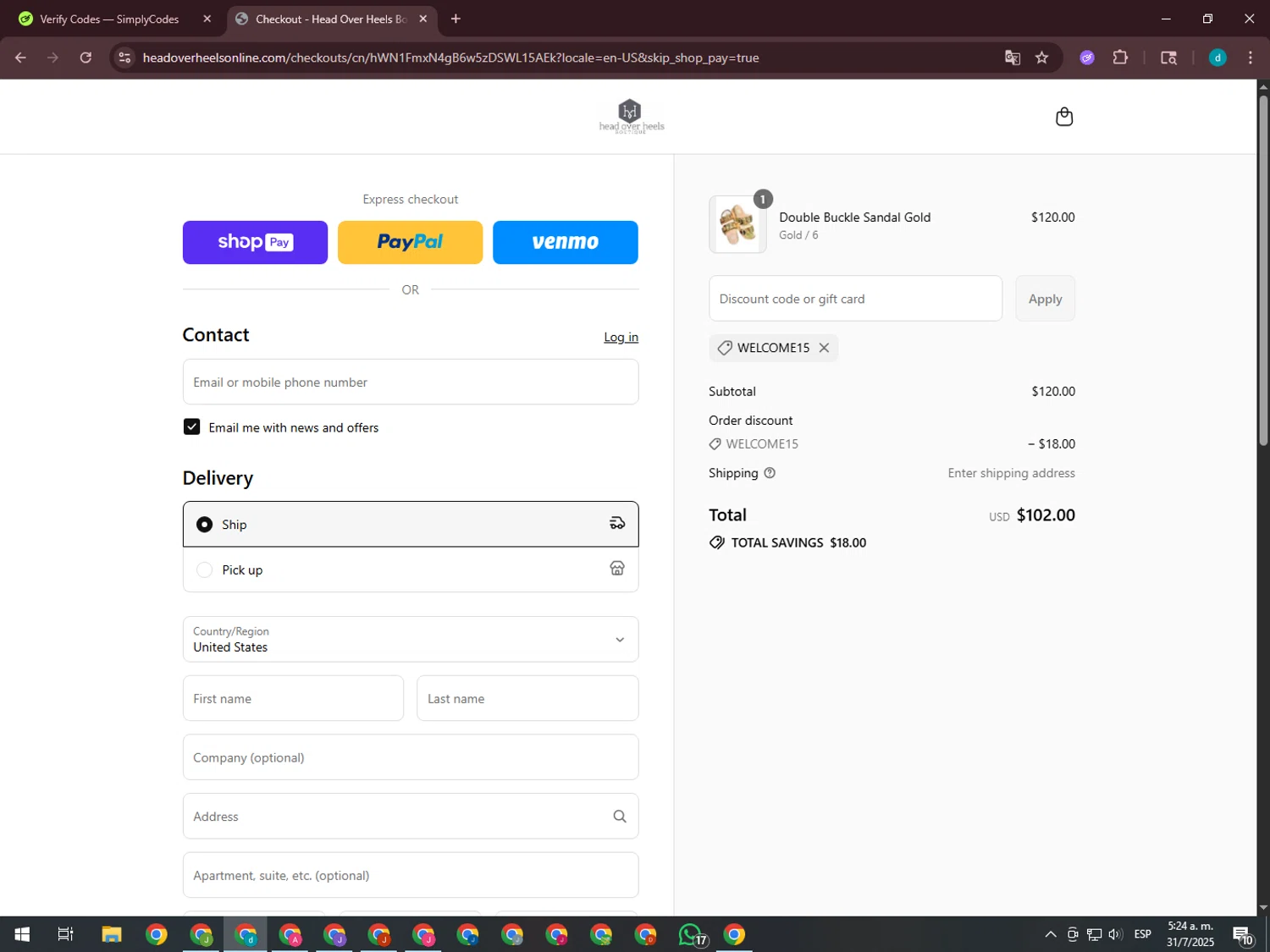Click the Total $102.00 amount
The width and height of the screenshot is (1270, 952).
pyautogui.click(x=1046, y=515)
